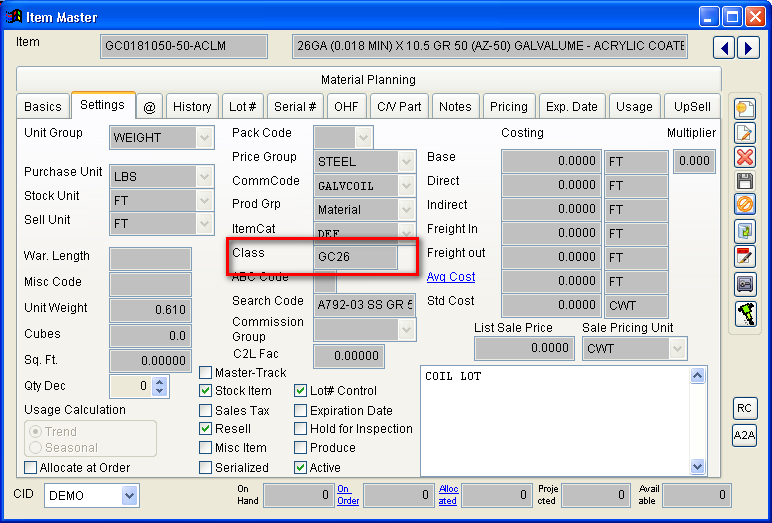Click the green pushpin icon
The image size is (772, 523).
744,313
